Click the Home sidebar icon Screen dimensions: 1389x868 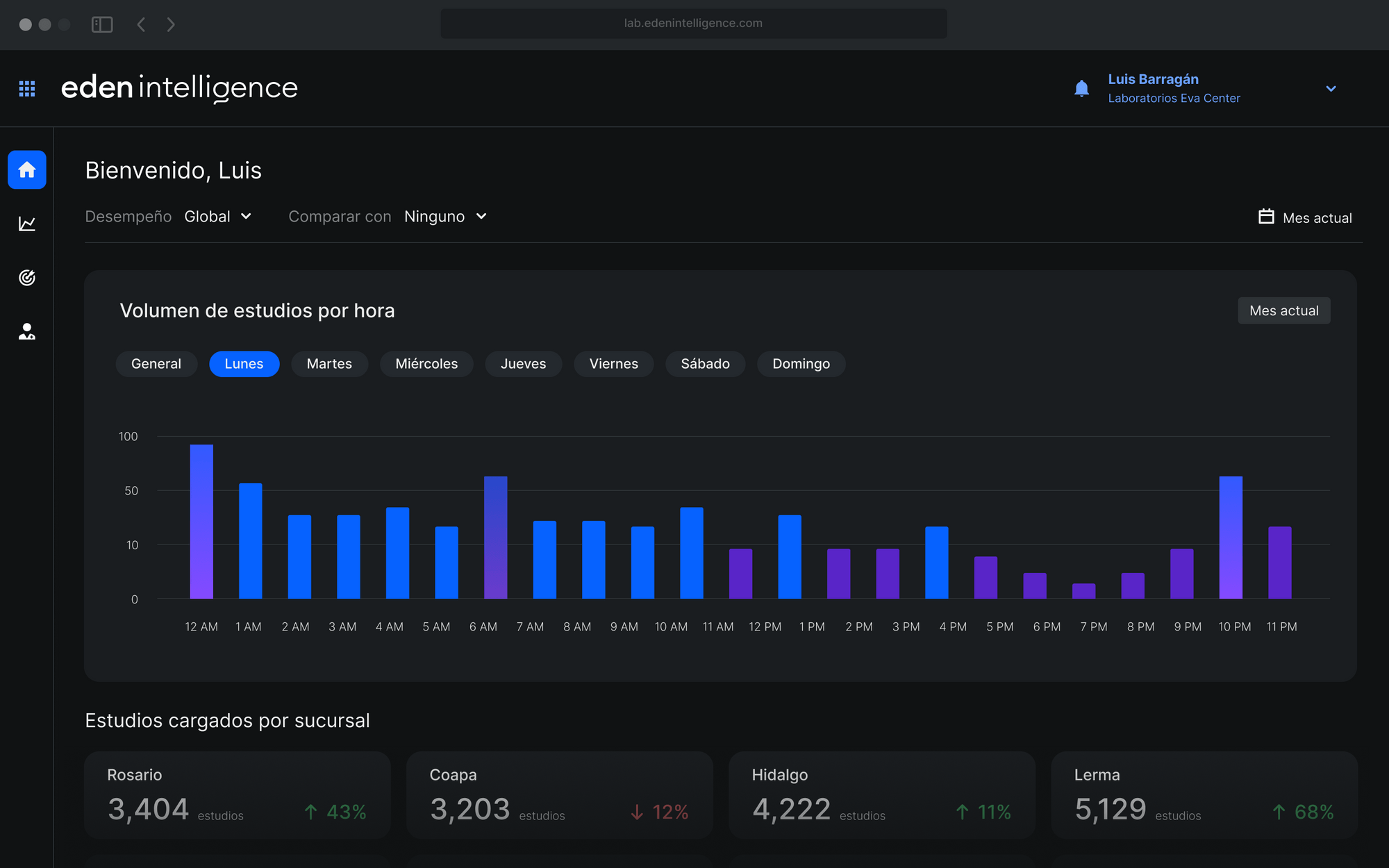point(27,169)
